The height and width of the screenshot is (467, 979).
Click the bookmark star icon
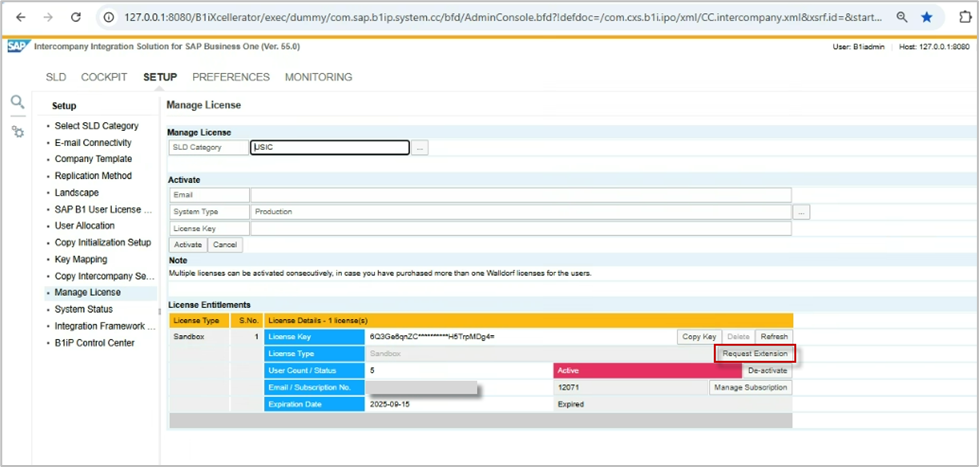927,17
